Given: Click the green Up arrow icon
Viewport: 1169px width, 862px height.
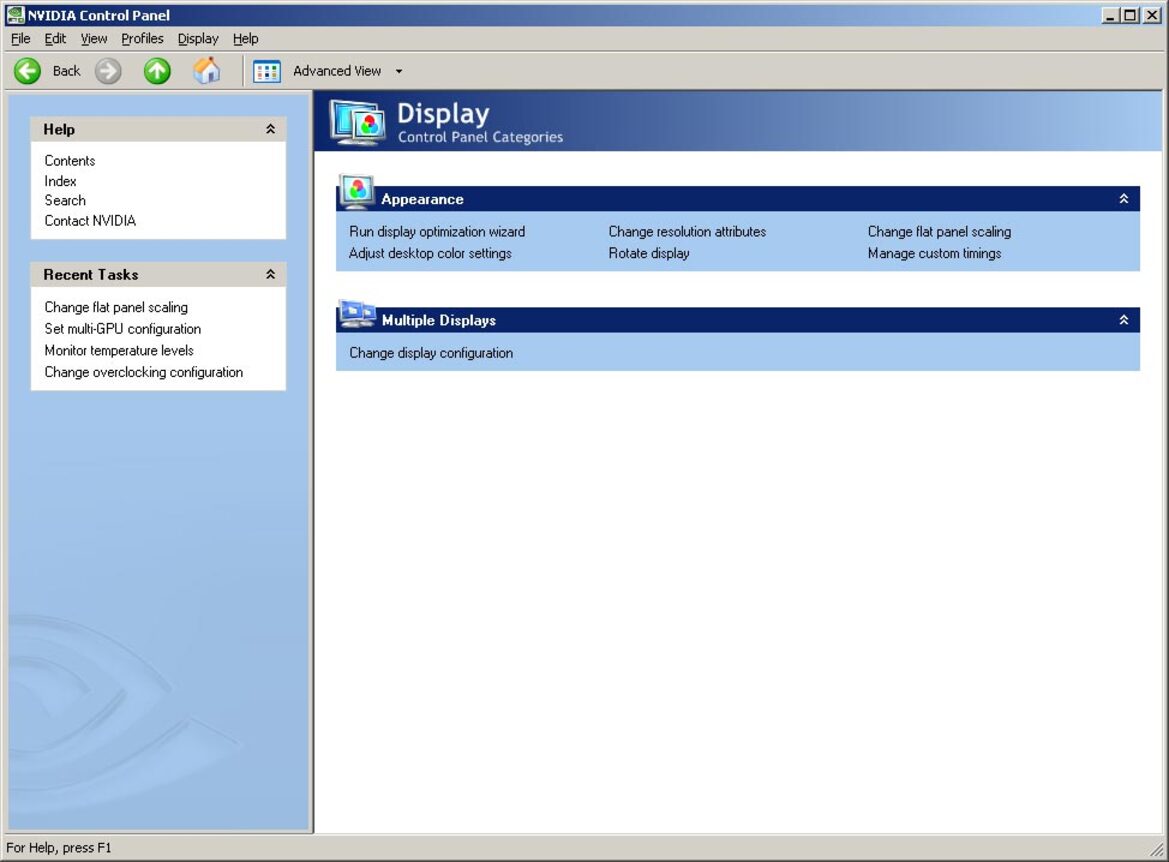Looking at the screenshot, I should click(x=157, y=71).
